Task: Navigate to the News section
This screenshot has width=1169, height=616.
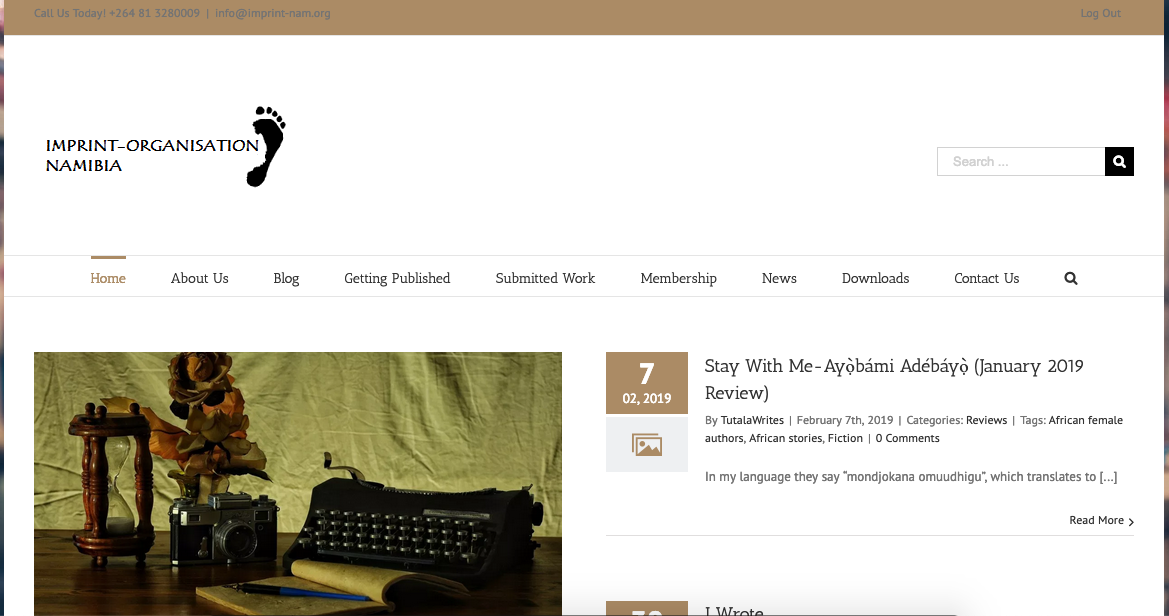Action: click(x=779, y=278)
